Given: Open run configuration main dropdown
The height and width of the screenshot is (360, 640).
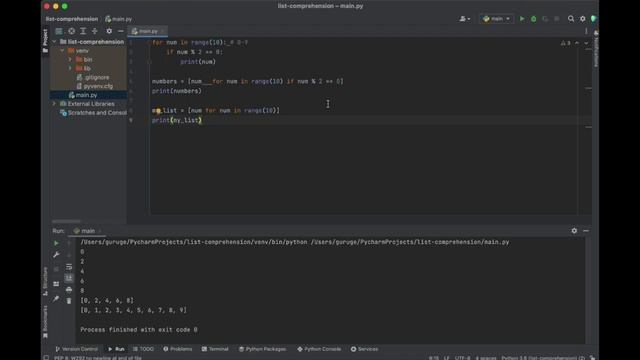Looking at the screenshot, I should 496,19.
